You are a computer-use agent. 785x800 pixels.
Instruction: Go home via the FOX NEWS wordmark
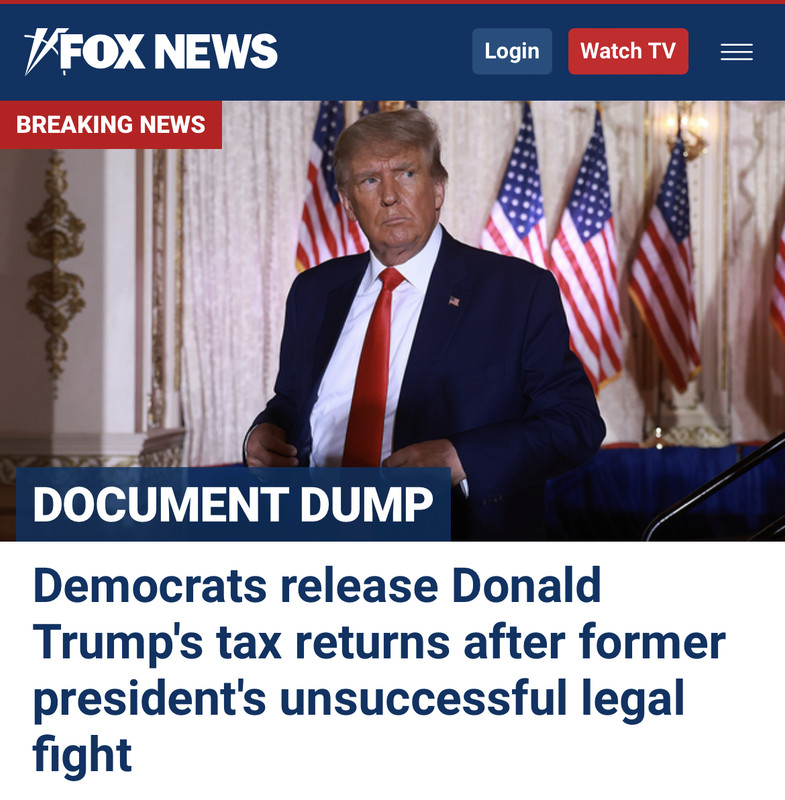tap(169, 51)
